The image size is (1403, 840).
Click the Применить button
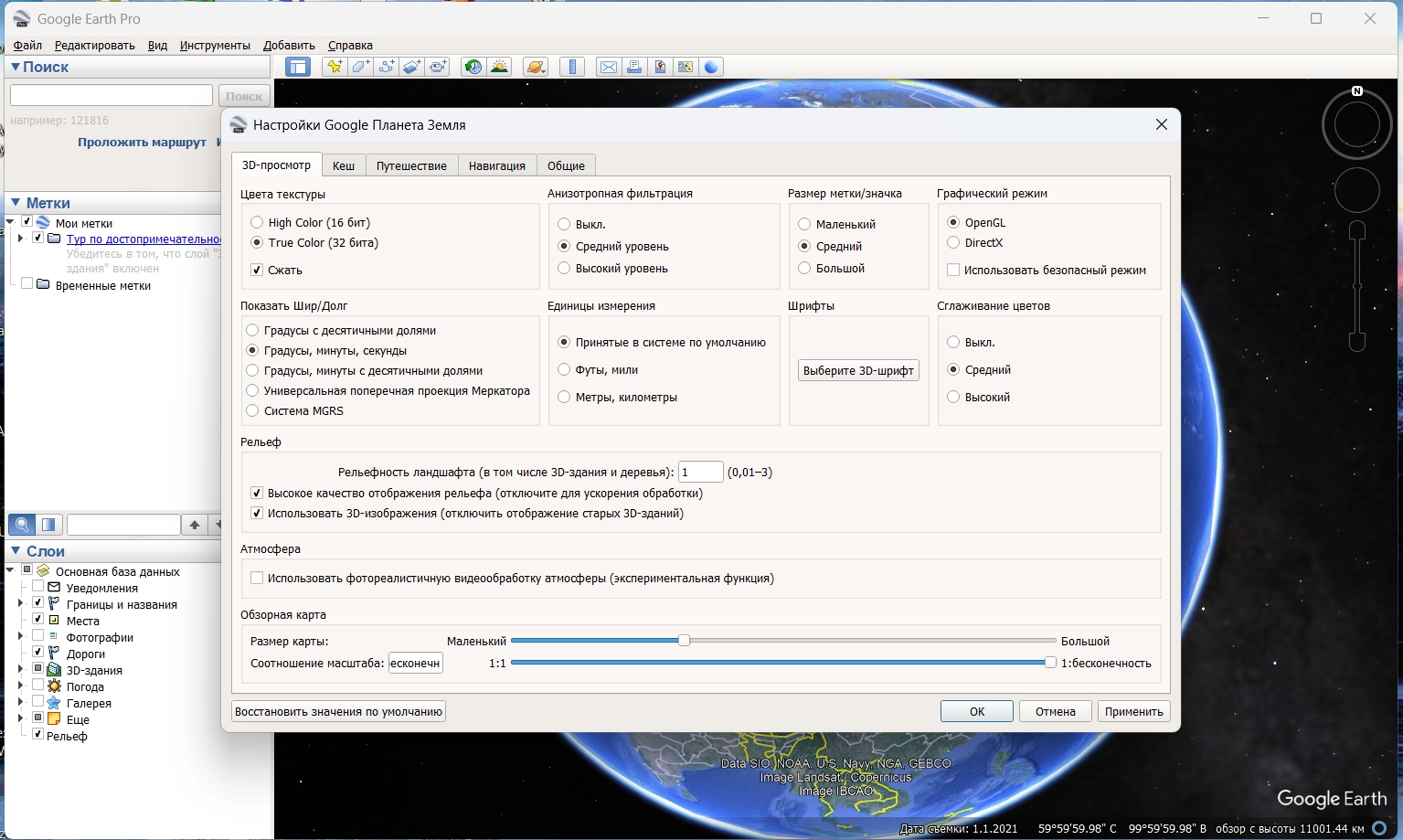[1133, 711]
